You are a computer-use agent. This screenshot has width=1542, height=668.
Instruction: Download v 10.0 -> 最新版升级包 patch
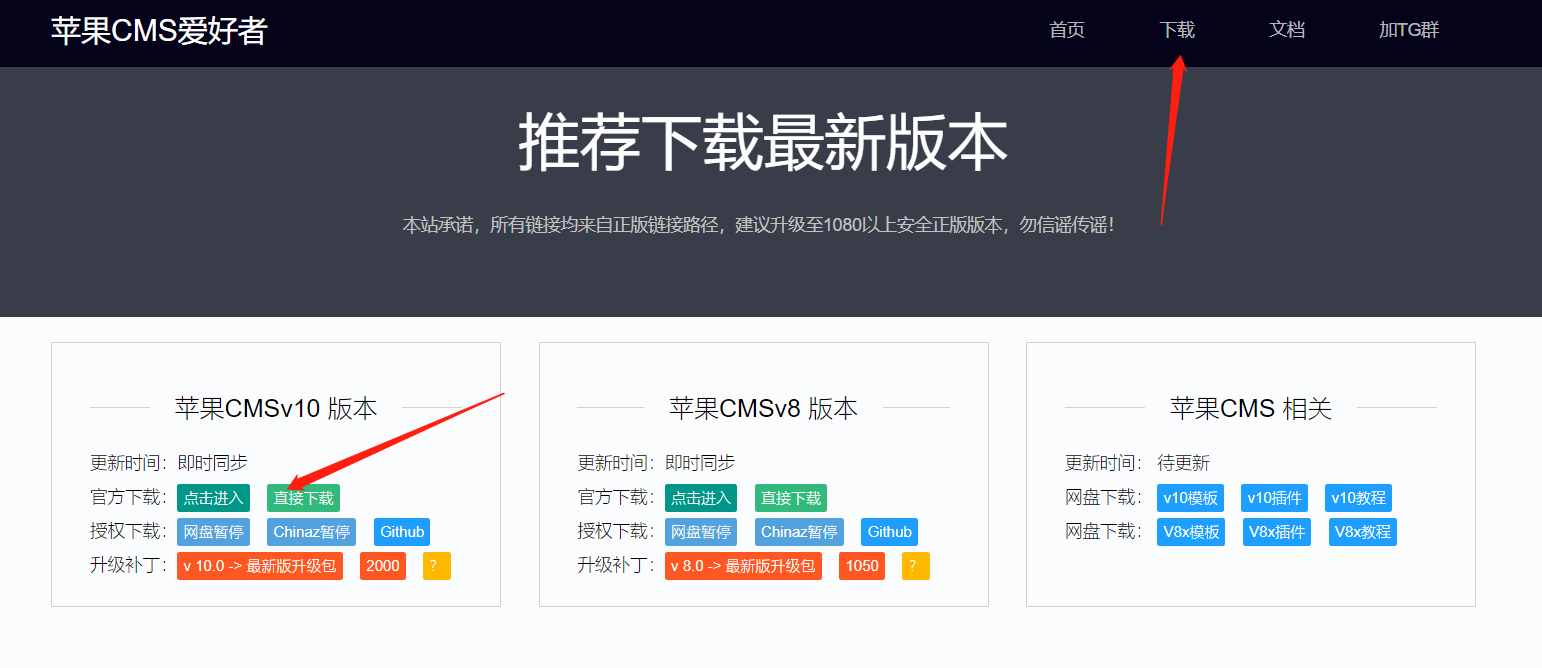pos(260,565)
